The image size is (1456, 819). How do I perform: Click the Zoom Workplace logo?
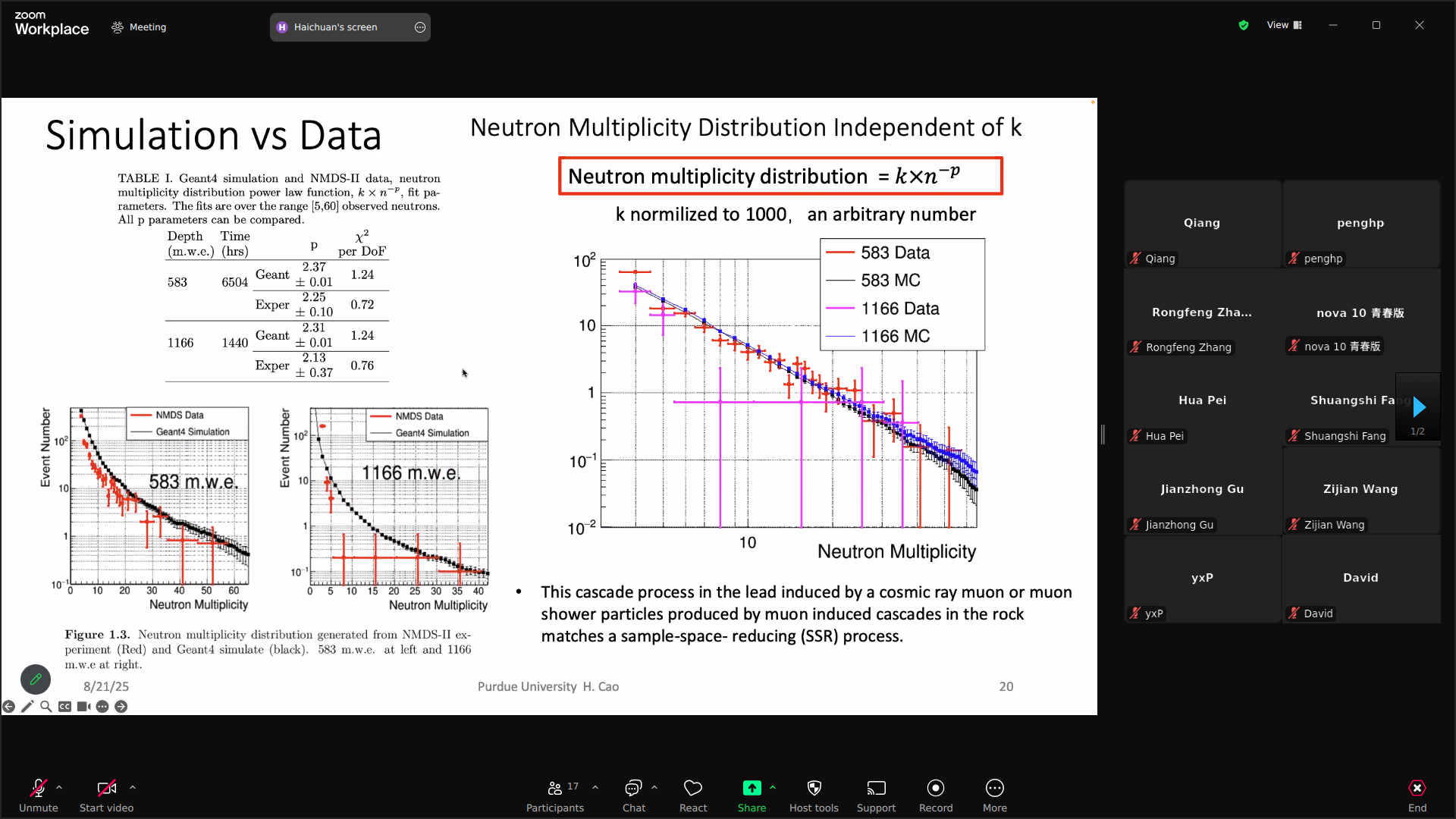[52, 24]
